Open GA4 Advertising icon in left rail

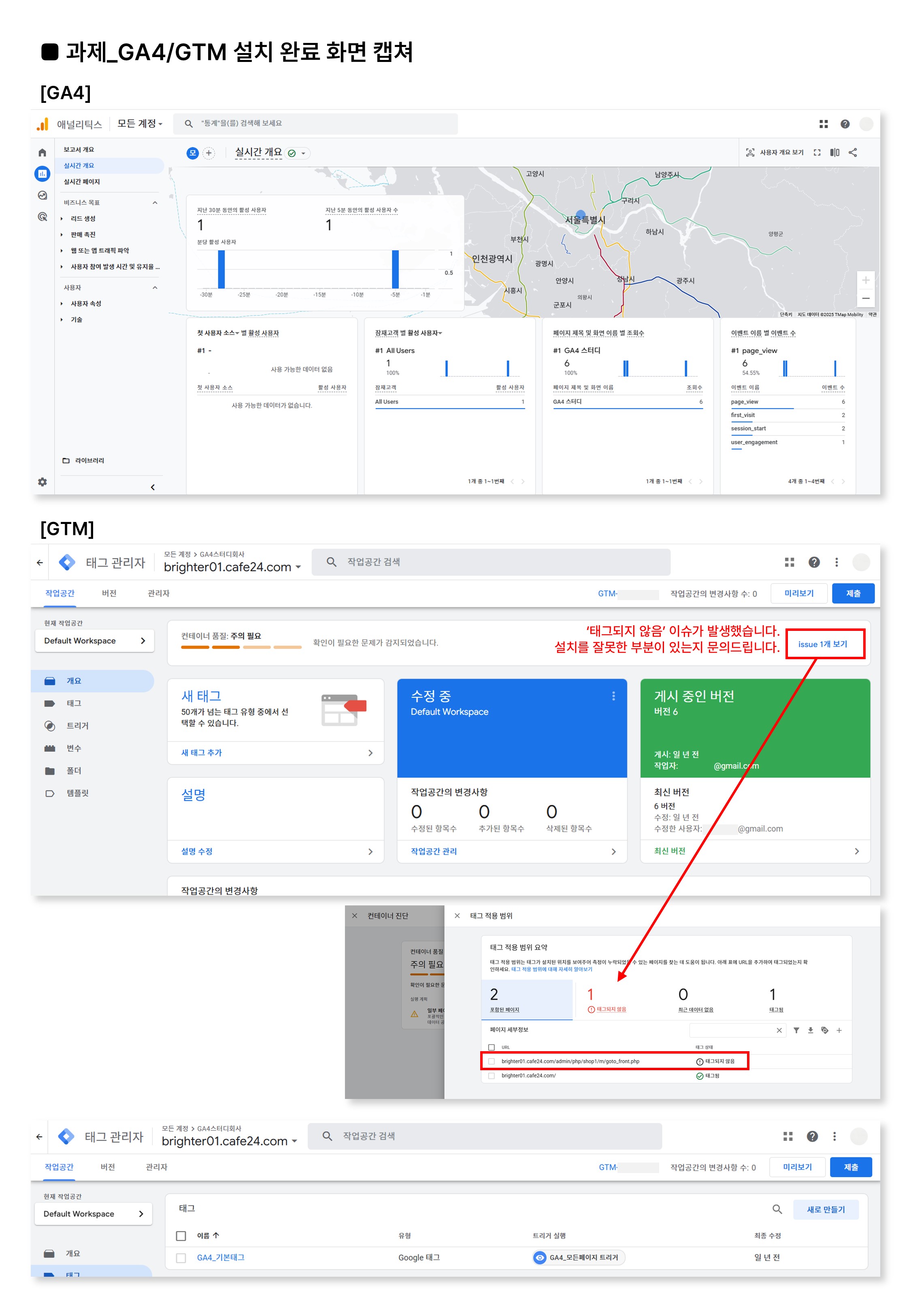tap(42, 216)
